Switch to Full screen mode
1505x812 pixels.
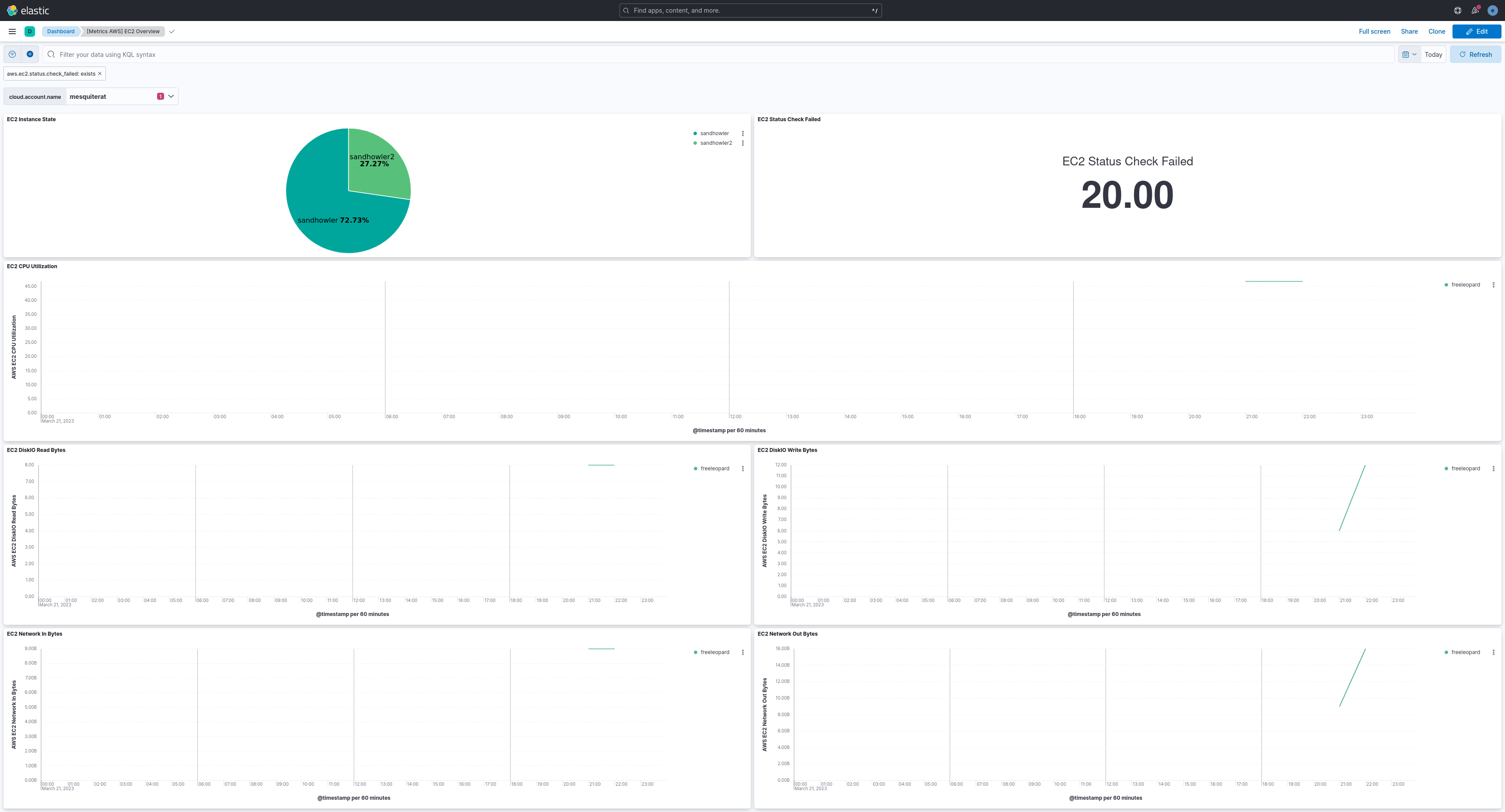click(x=1374, y=31)
